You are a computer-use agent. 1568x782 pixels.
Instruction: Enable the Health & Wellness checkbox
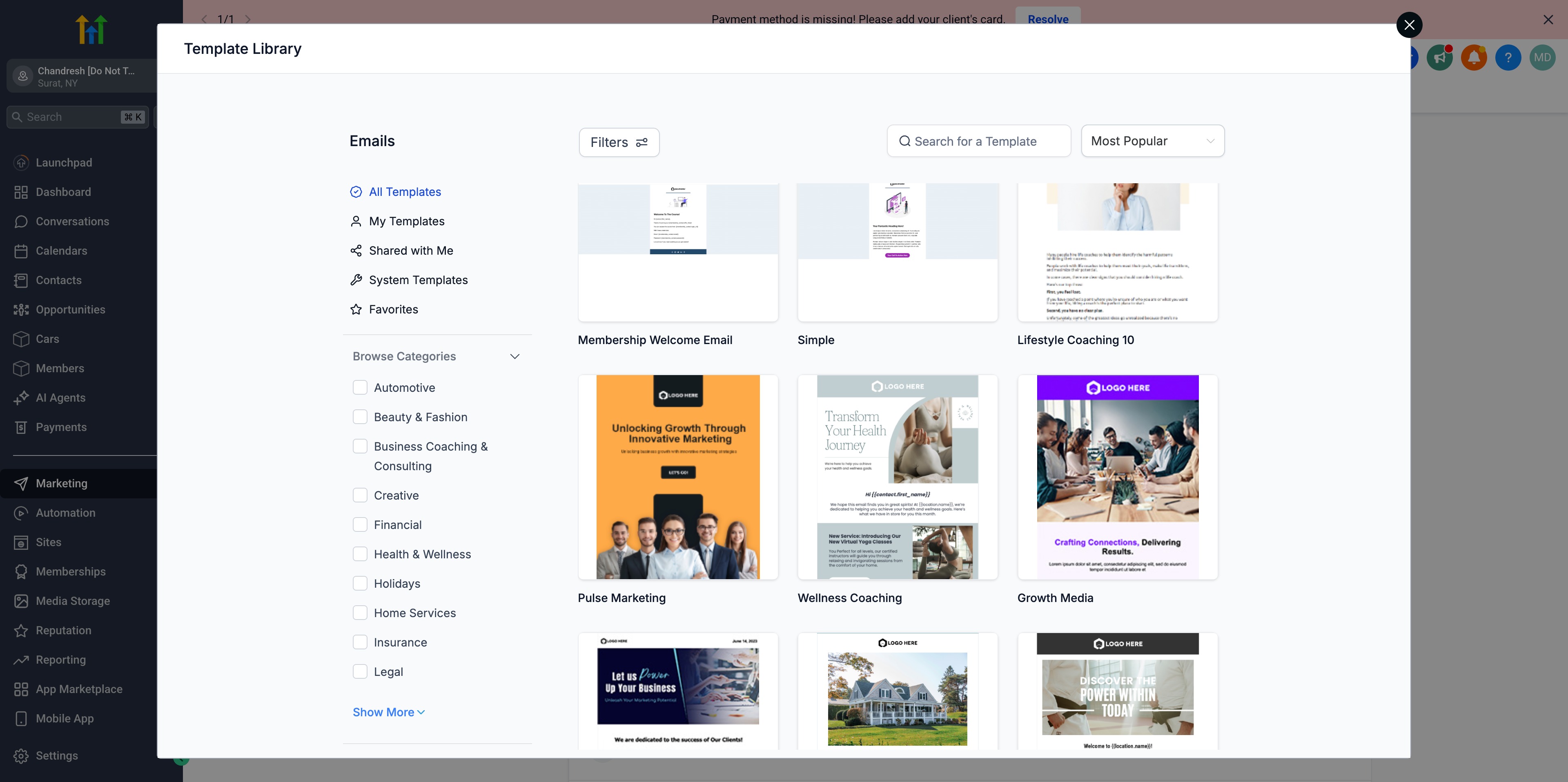(360, 554)
